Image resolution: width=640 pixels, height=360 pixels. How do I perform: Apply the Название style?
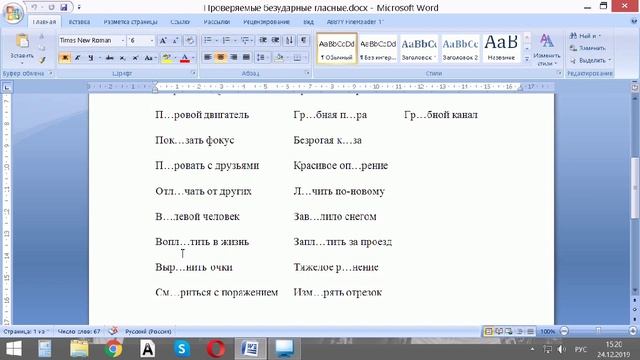tap(501, 48)
